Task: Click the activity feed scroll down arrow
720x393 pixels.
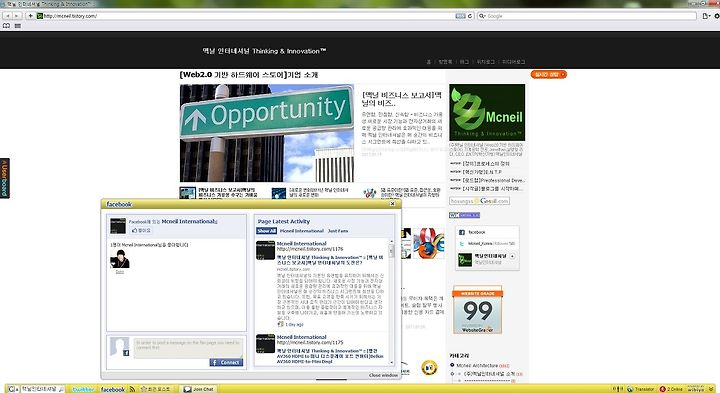Action: pyautogui.click(x=392, y=362)
